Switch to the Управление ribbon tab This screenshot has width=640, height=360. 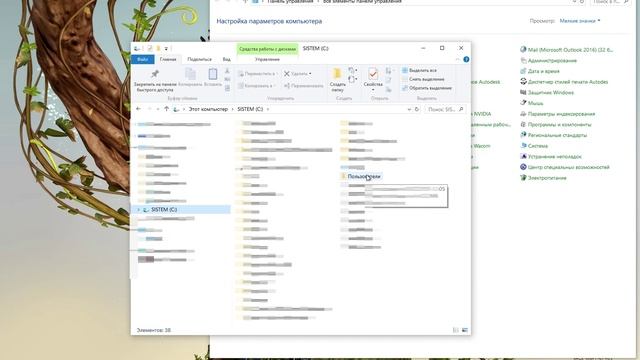(x=267, y=60)
